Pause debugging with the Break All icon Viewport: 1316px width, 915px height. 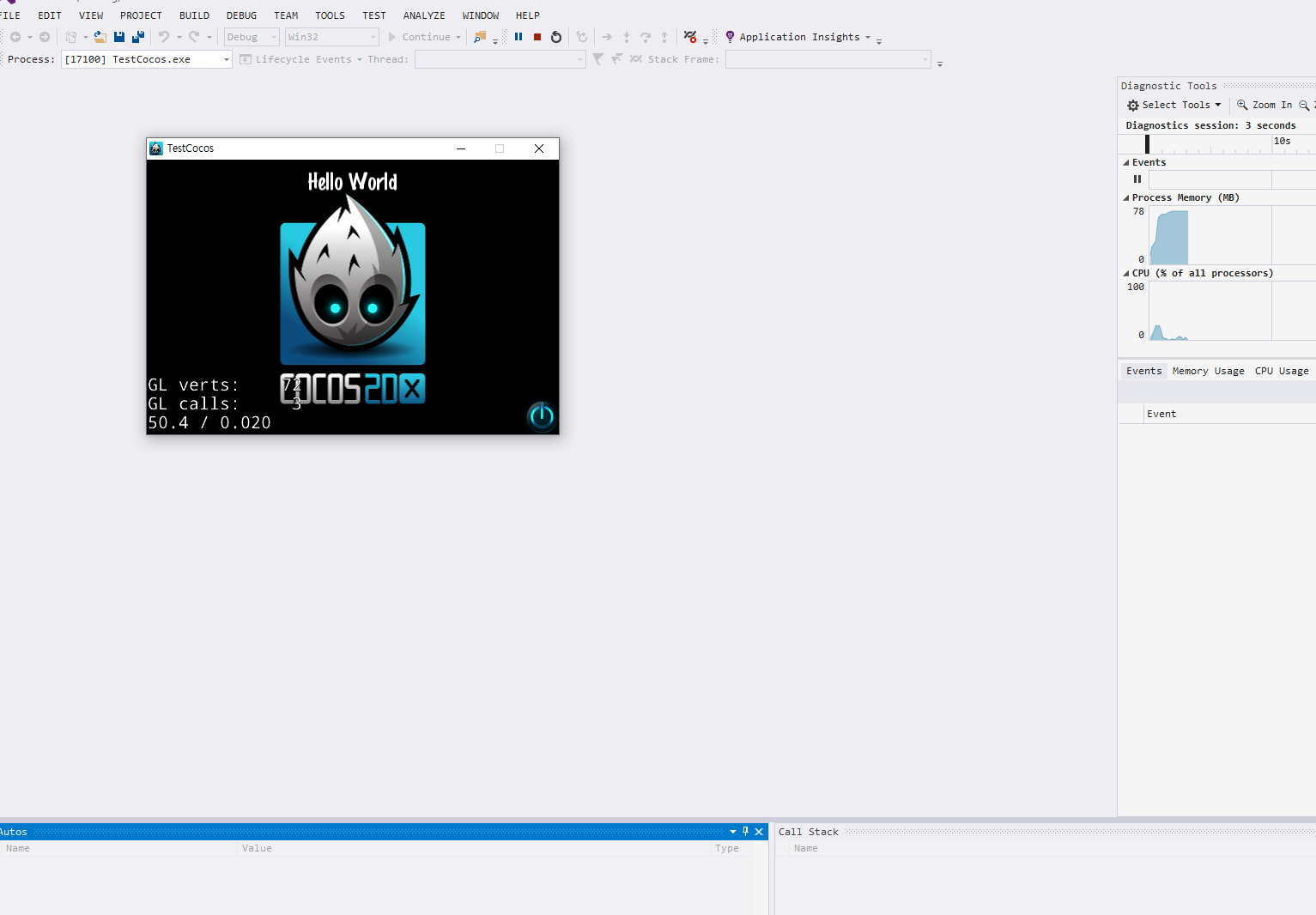point(519,37)
